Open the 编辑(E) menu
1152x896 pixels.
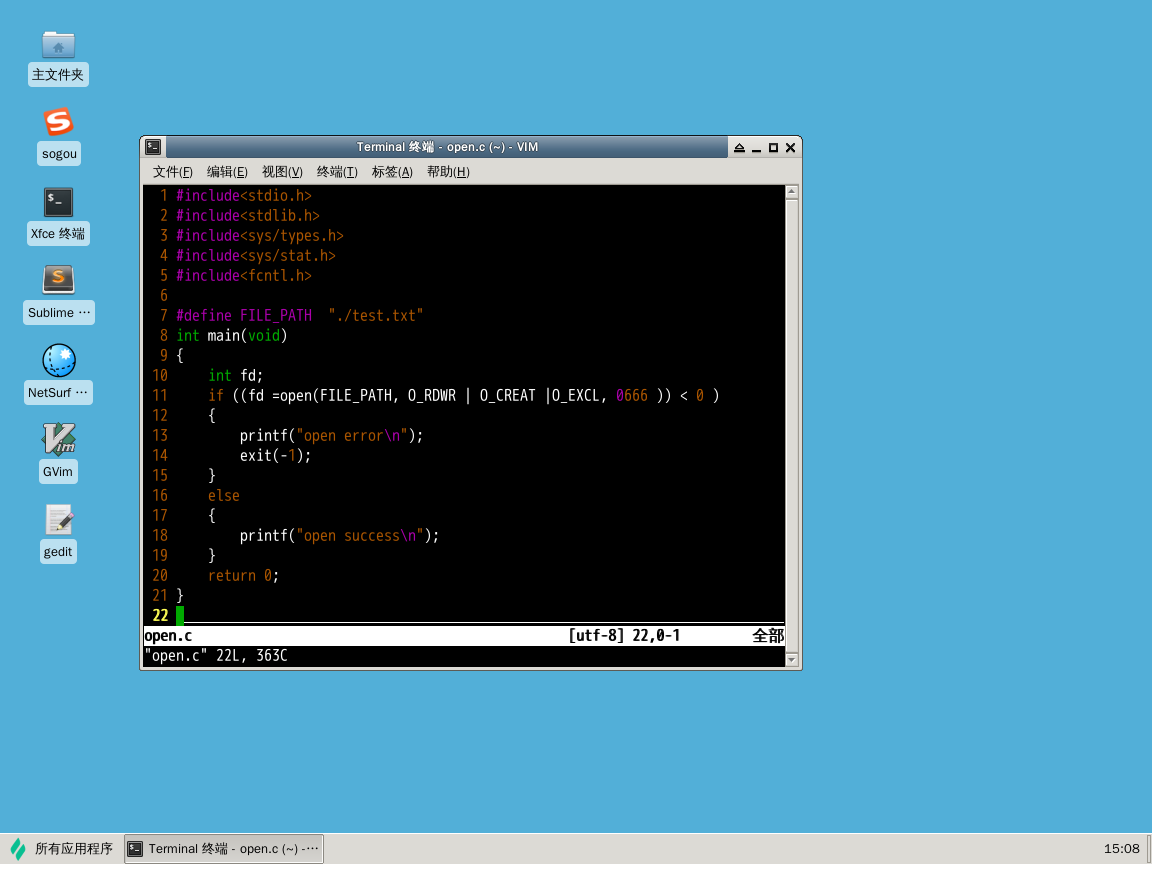[x=227, y=172]
